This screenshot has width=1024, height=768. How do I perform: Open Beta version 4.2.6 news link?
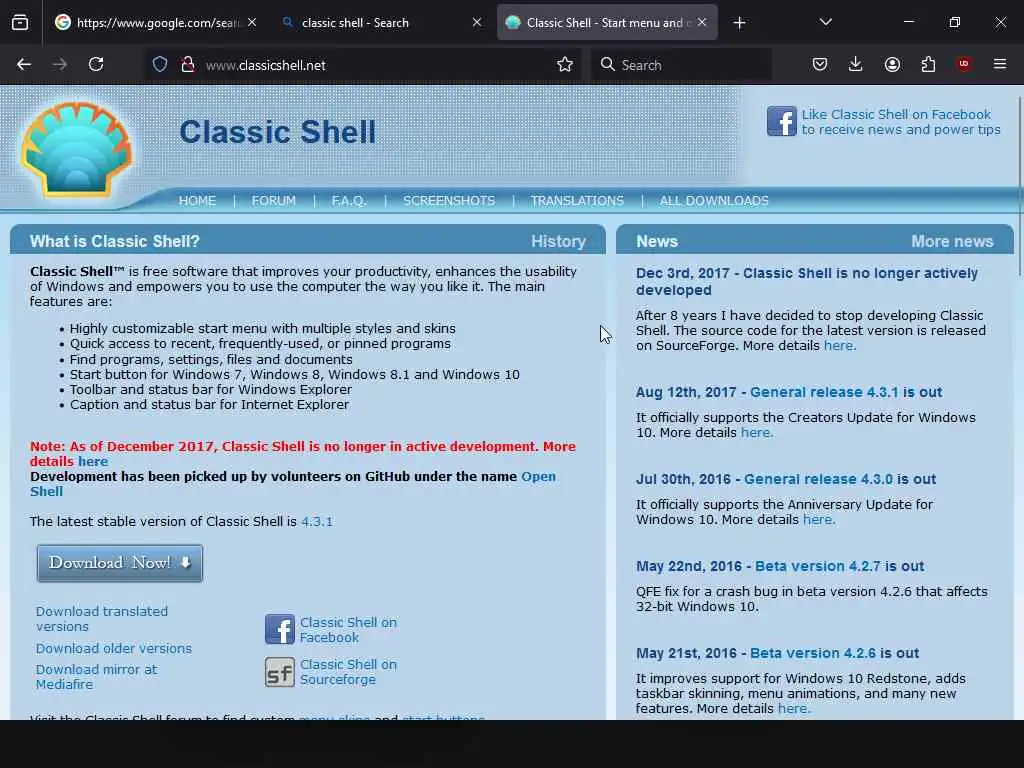(x=812, y=653)
